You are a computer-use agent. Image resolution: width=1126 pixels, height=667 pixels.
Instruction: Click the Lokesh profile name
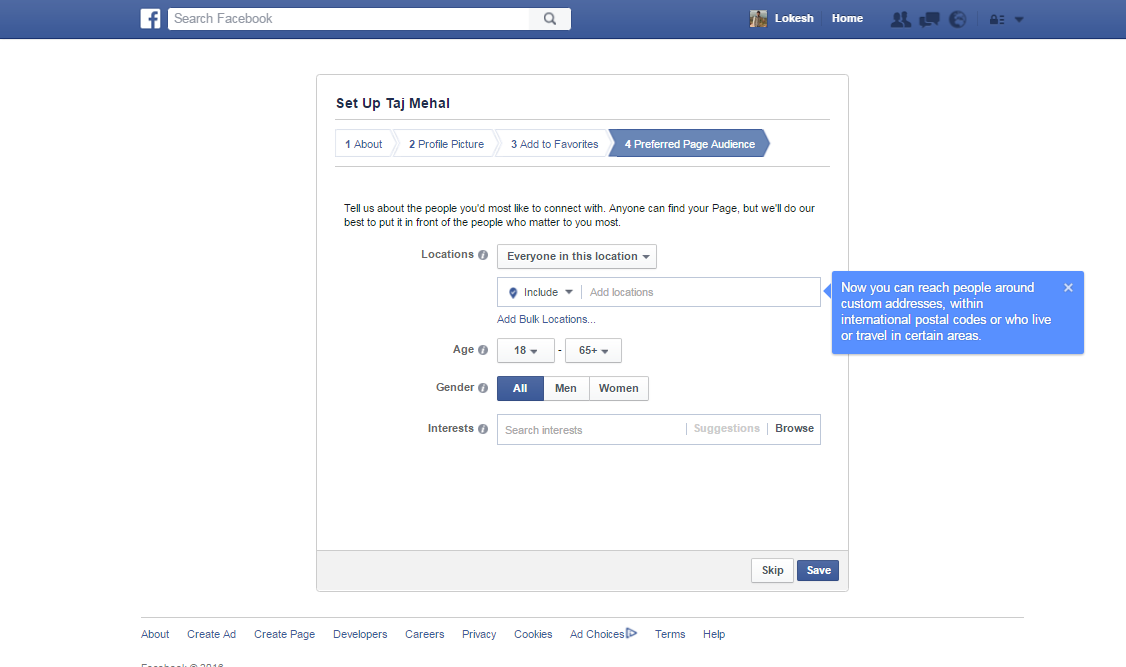click(x=794, y=19)
